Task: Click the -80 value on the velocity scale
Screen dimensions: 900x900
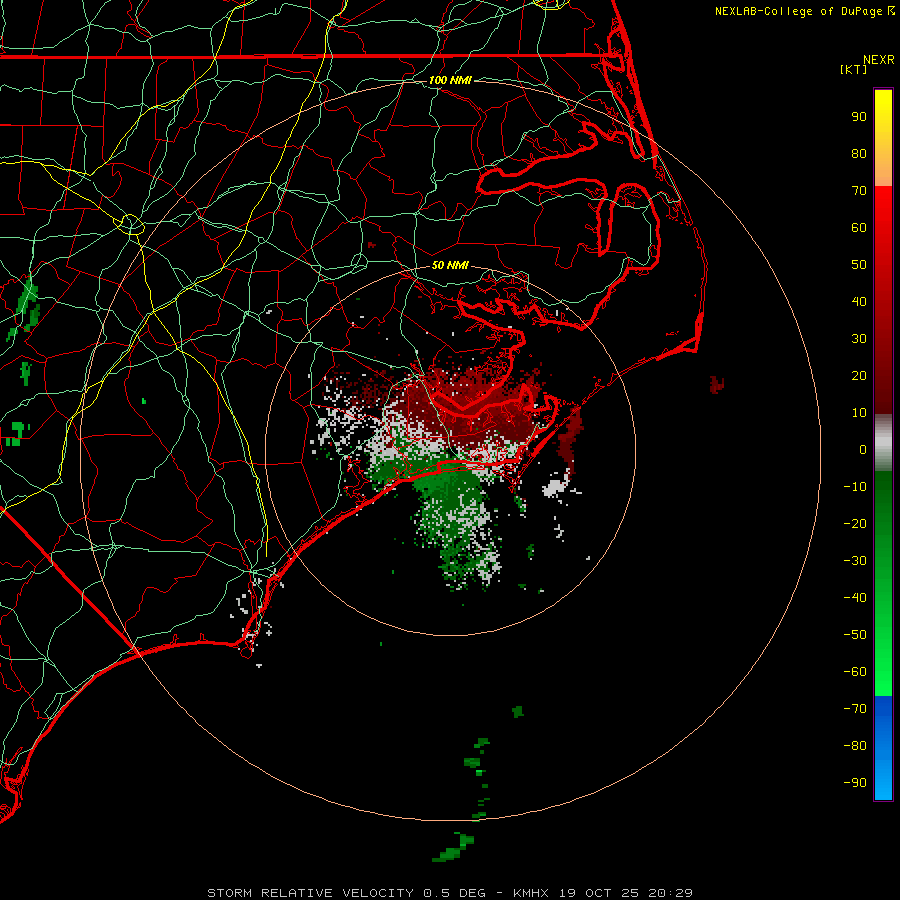Action: (855, 746)
